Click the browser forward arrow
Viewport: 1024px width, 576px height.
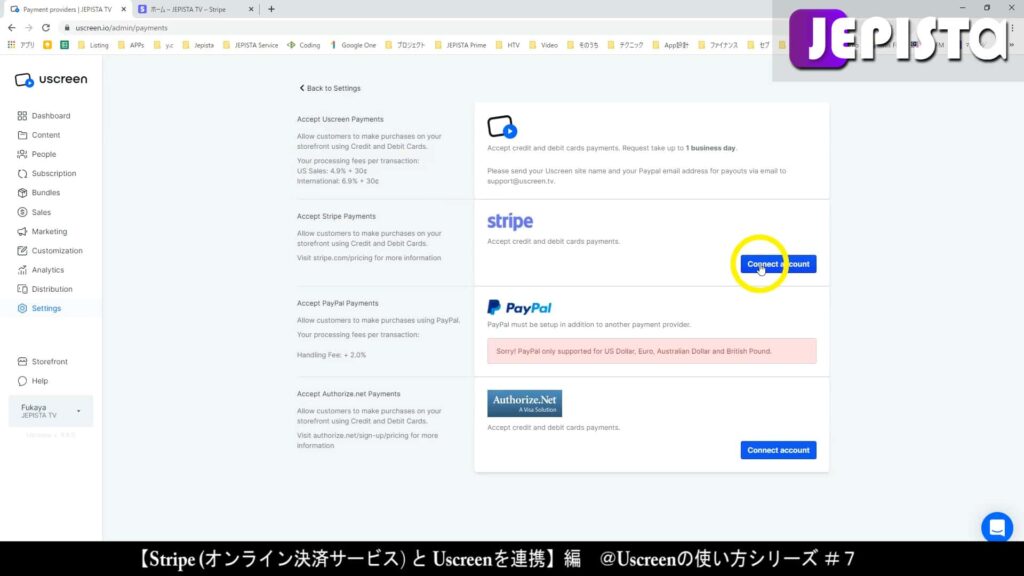(28, 27)
